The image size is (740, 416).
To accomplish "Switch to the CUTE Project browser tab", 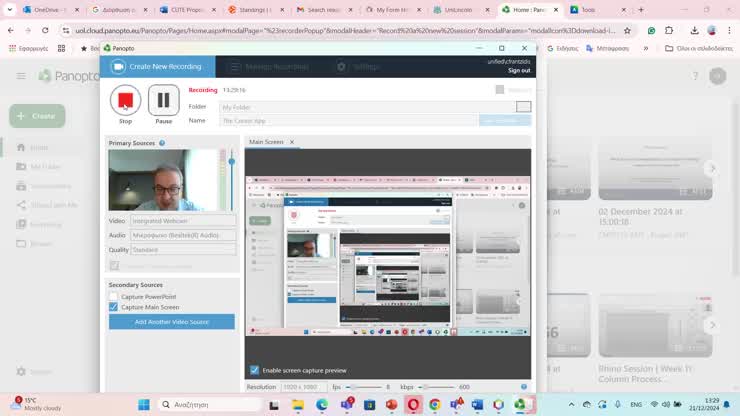I will (x=188, y=9).
